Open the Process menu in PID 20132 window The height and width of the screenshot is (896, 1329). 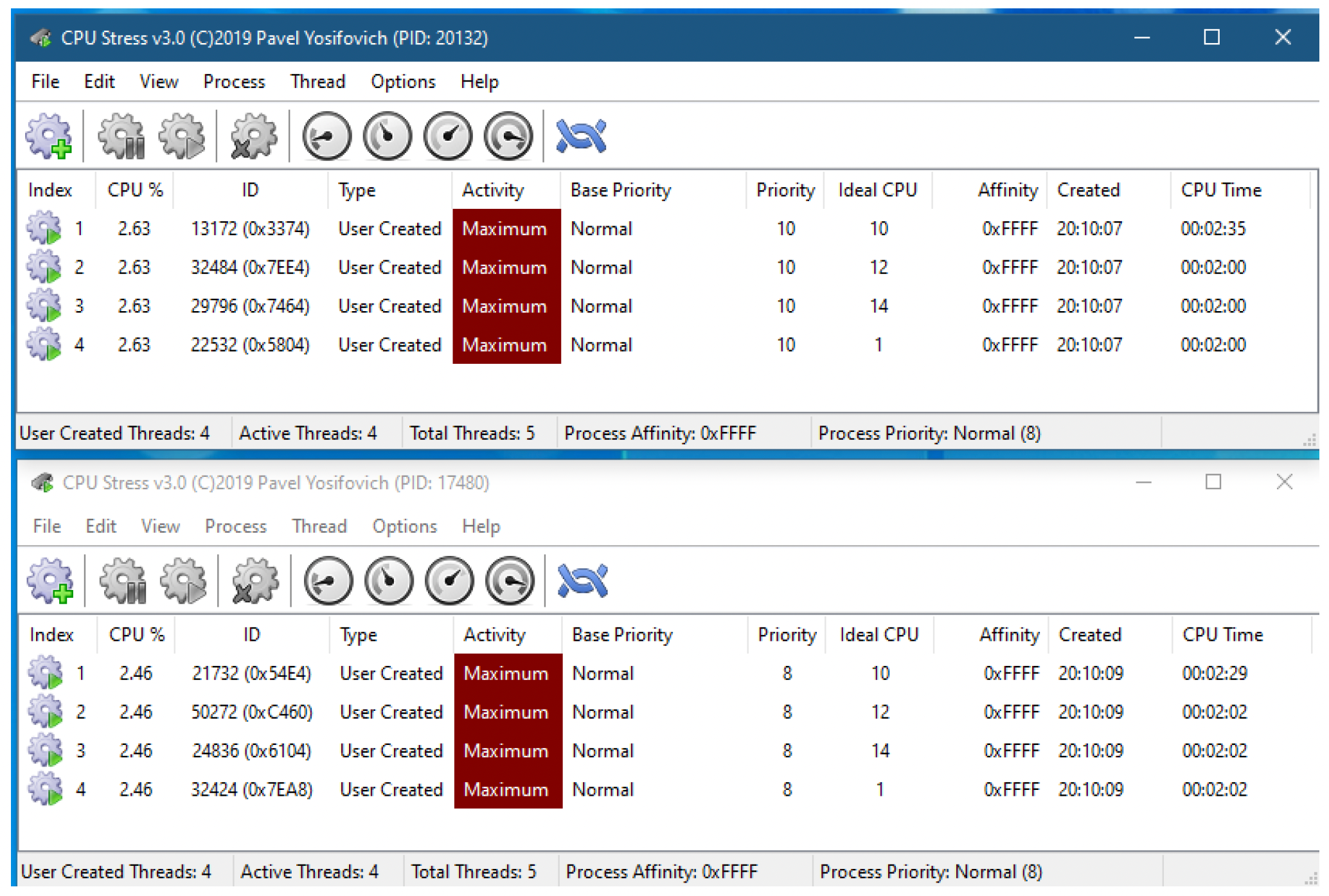pos(234,82)
